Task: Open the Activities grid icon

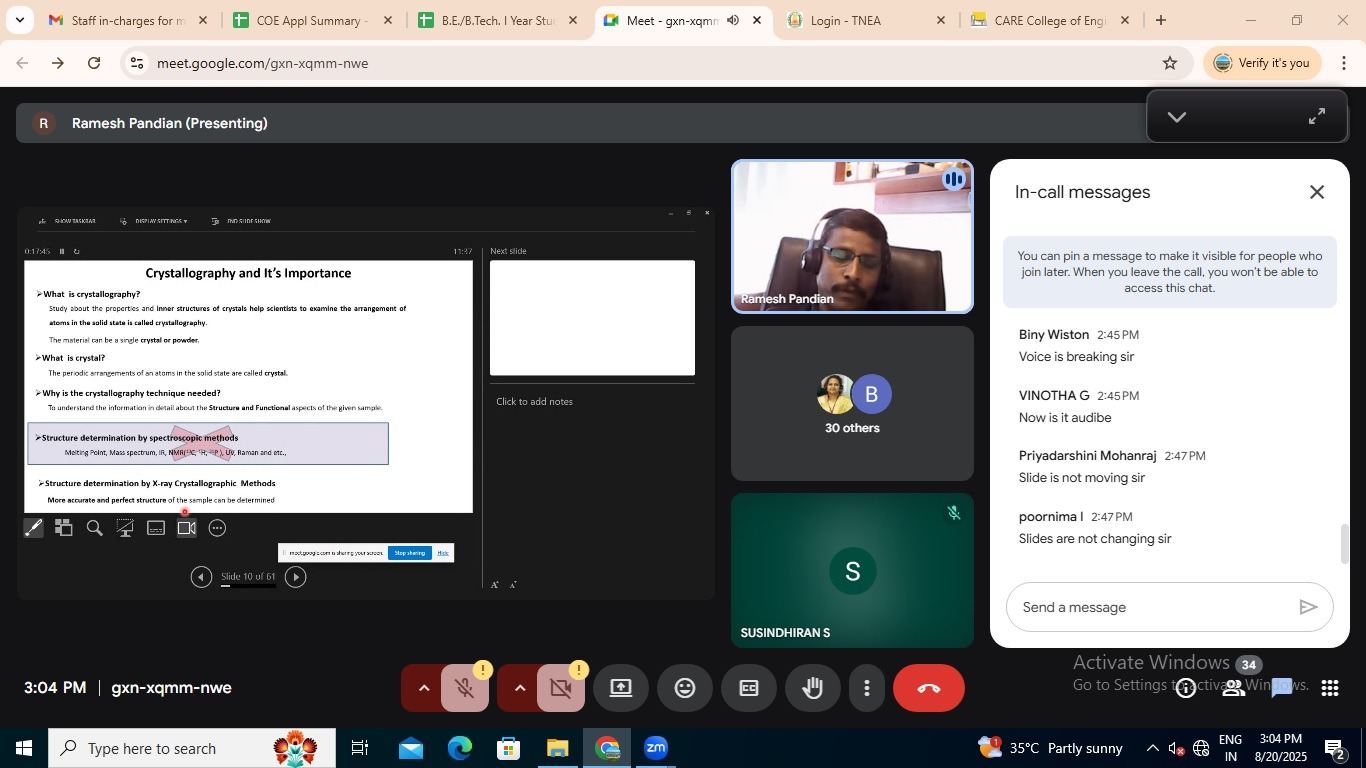Action: click(x=1329, y=688)
